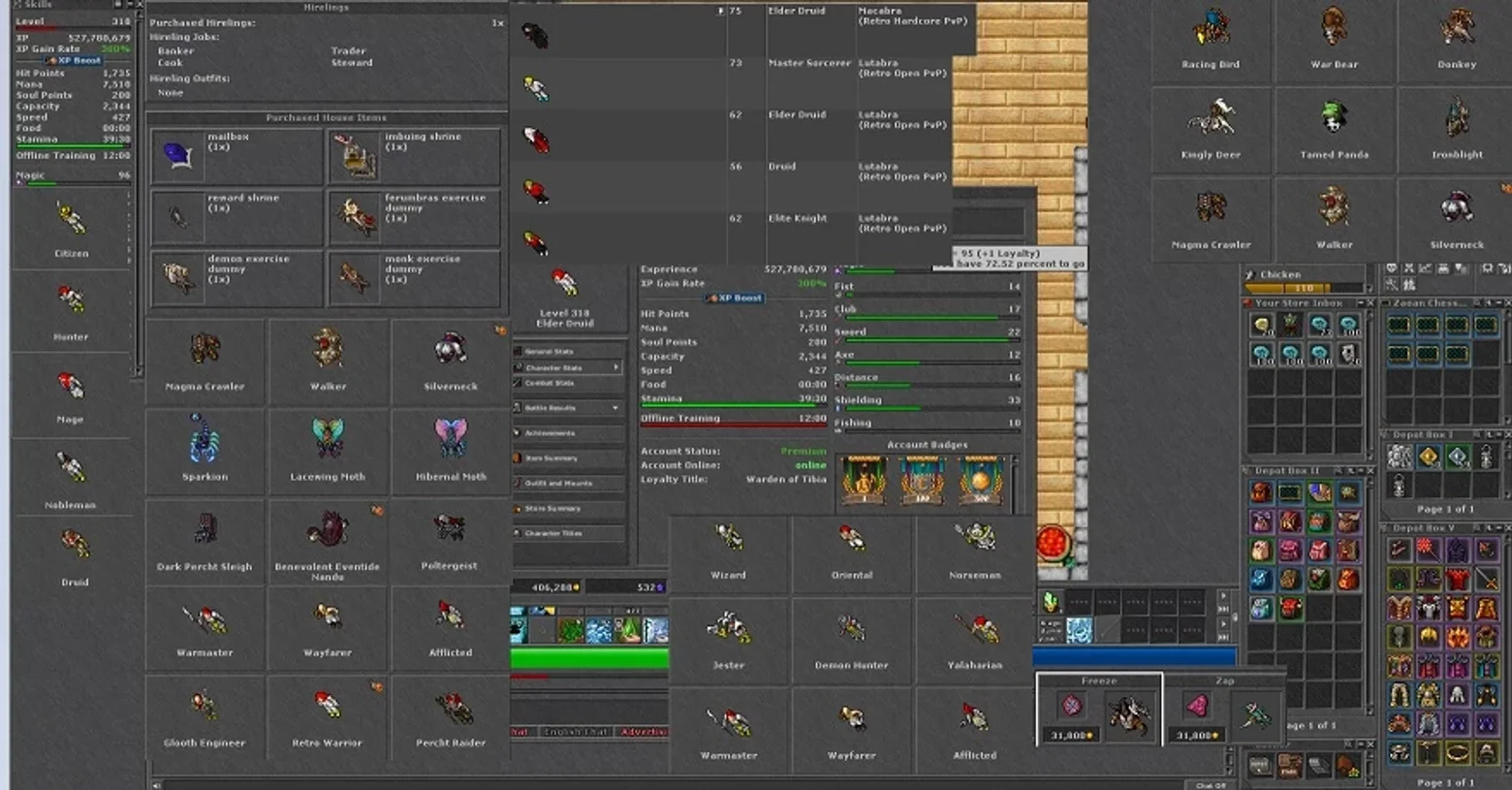Expand the Character Stats submenu arrow

pyautogui.click(x=616, y=367)
